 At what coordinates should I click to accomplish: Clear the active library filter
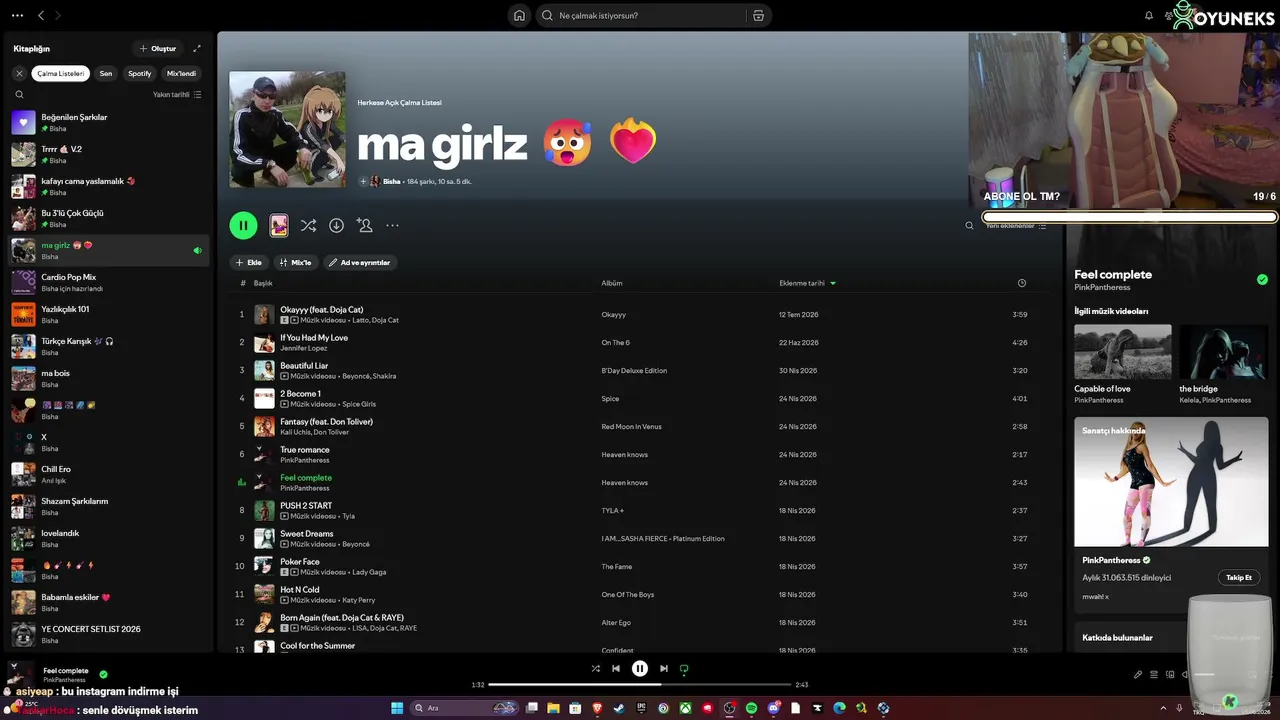pos(19,73)
